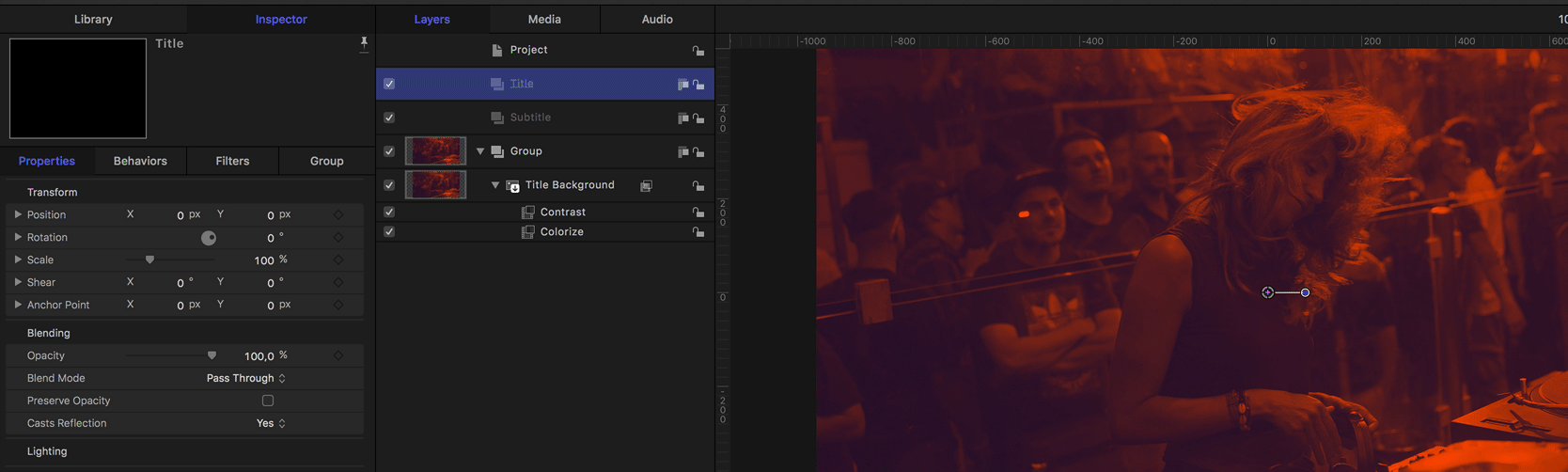Click the Group layer thumbnail
This screenshot has height=472, width=1568.
[435, 150]
